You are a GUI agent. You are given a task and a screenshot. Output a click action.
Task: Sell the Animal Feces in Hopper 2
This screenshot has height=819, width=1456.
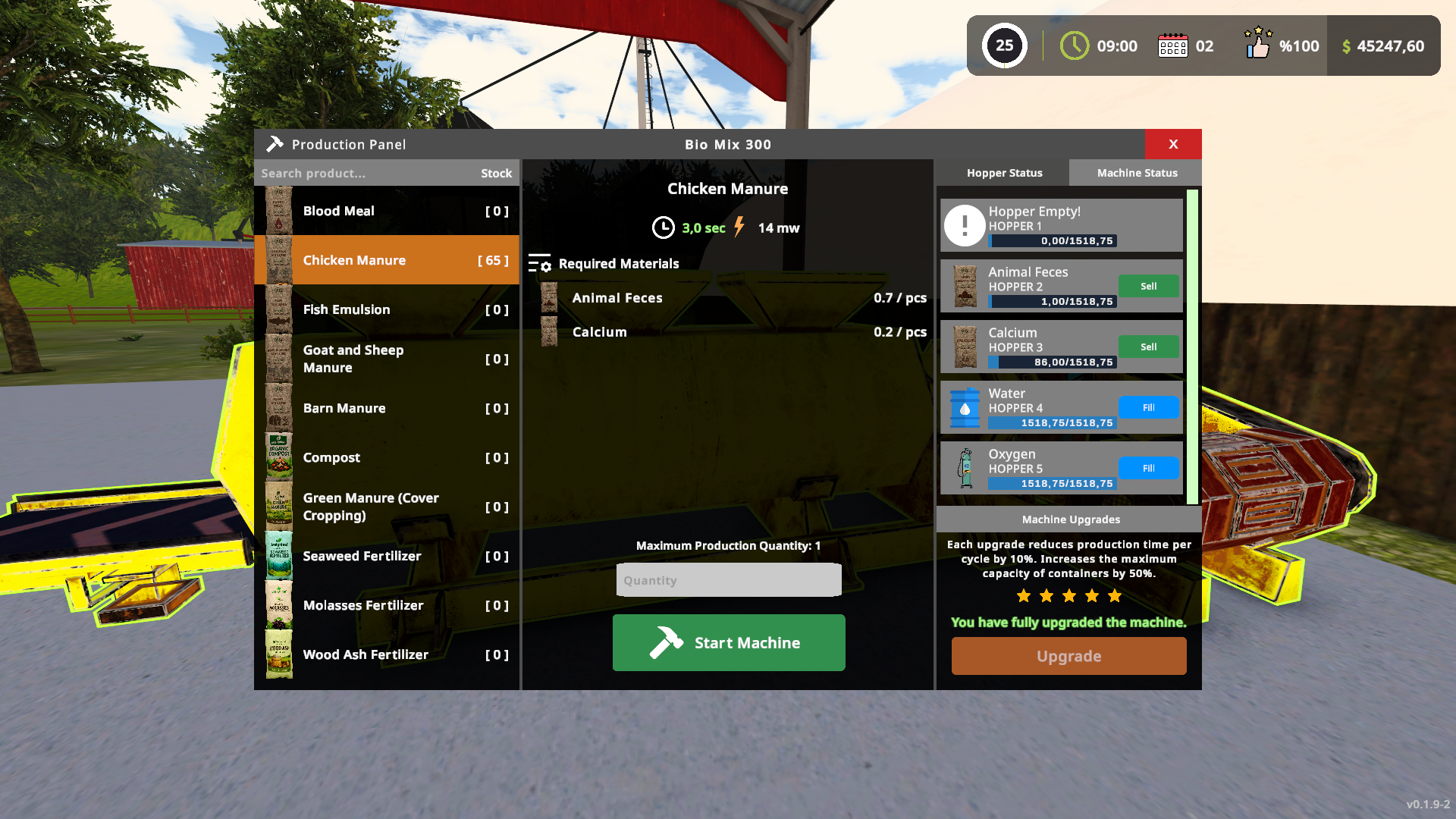click(x=1148, y=286)
